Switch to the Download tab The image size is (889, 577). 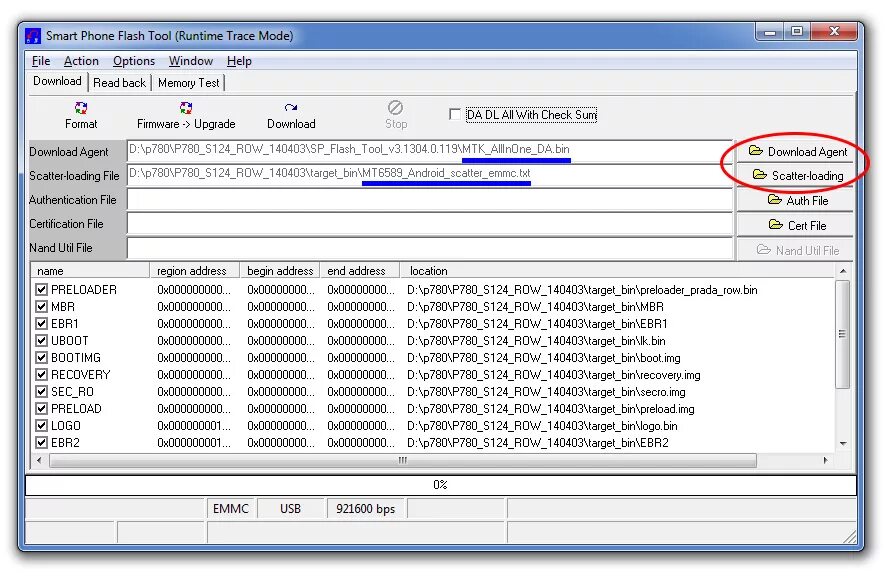point(57,81)
